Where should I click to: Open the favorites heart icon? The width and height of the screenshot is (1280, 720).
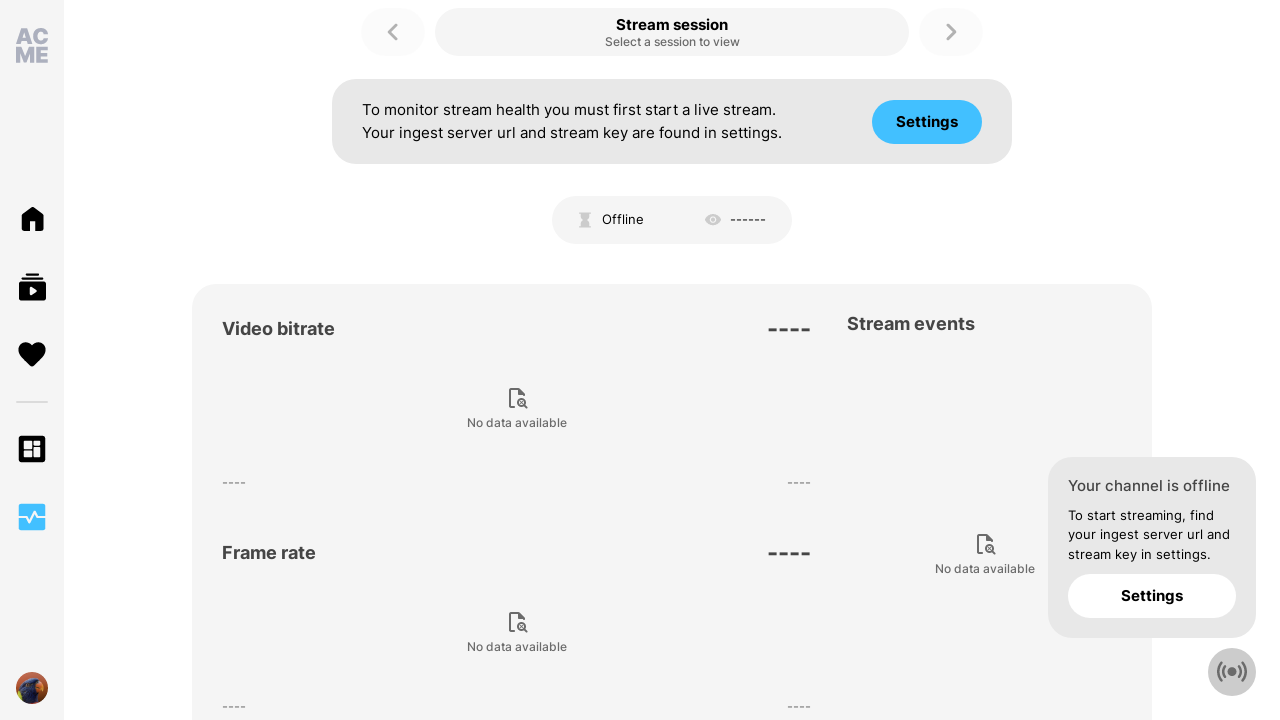[32, 354]
